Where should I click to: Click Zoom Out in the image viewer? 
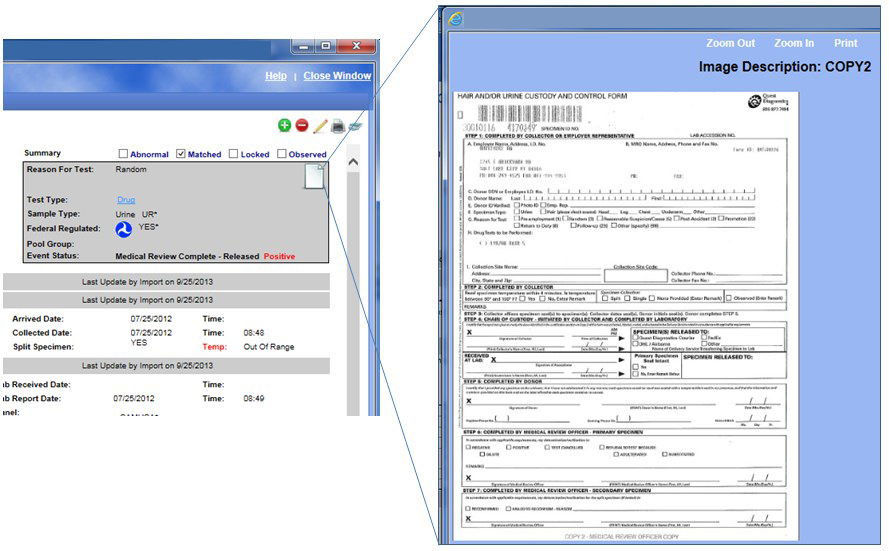pos(730,44)
